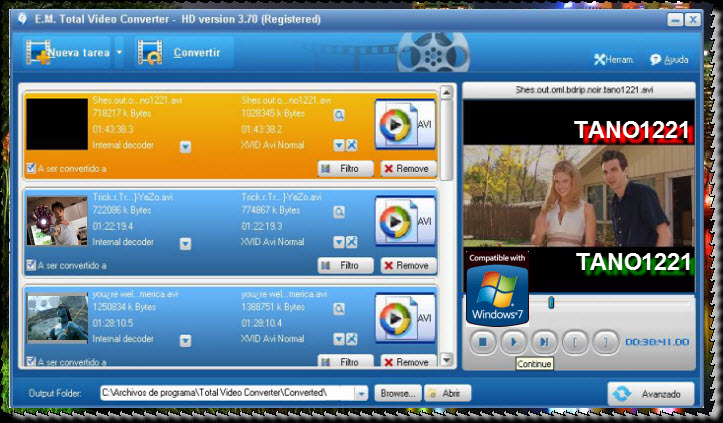723x423 pixels.
Task: Open settings tool icon beside first XVID Avi Normal
Action: (x=352, y=146)
